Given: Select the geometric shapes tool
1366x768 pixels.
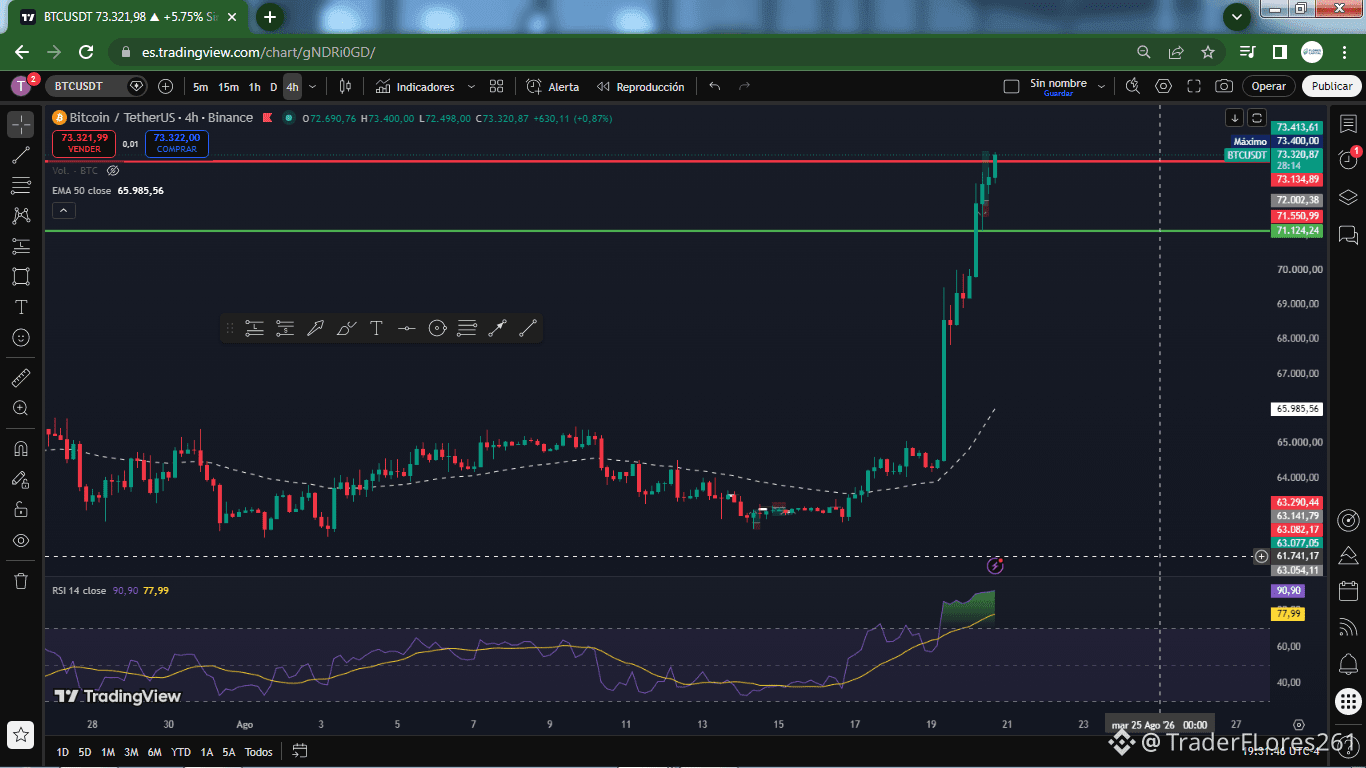Looking at the screenshot, I should click(21, 276).
